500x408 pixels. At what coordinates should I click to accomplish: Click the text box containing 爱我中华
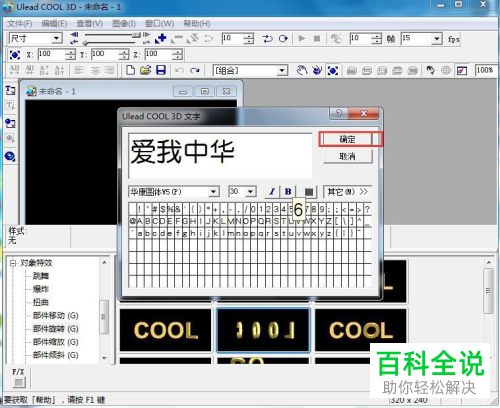220,155
